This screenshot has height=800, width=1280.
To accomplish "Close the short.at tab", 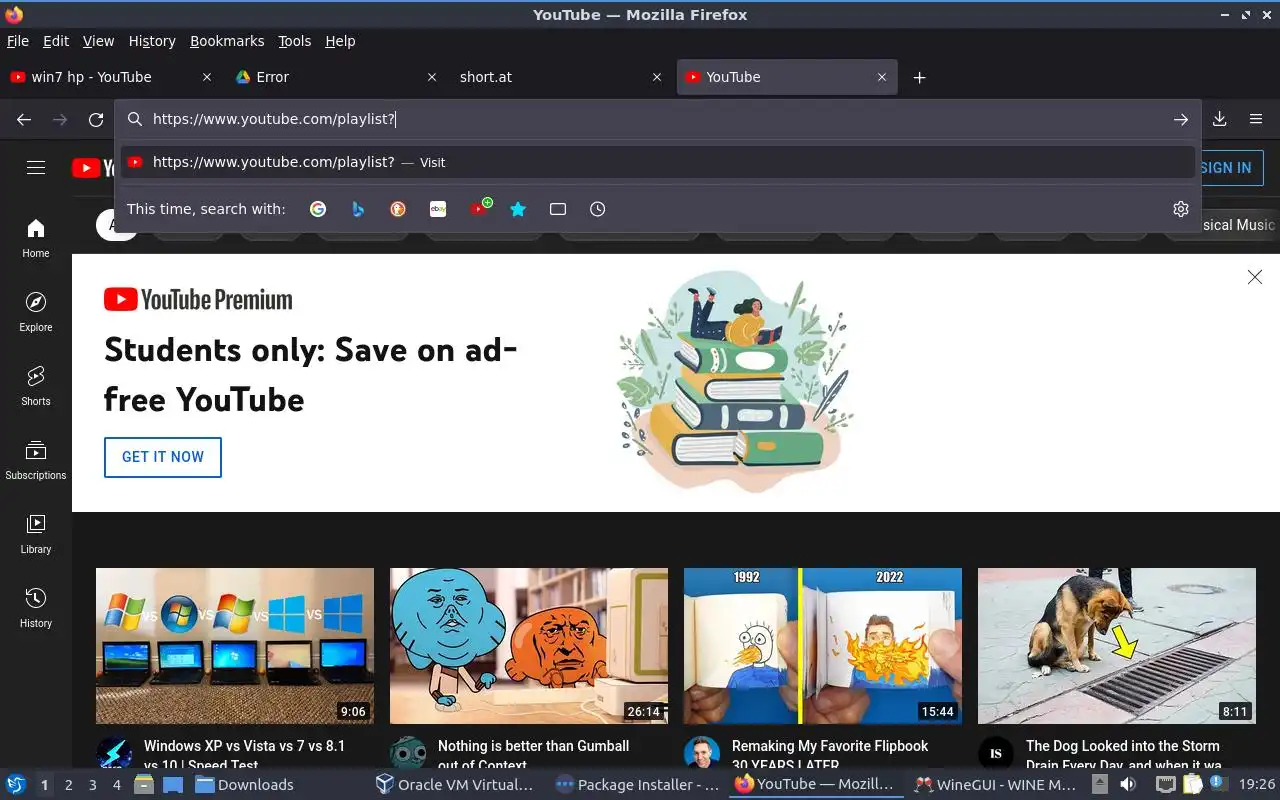I will click(x=657, y=77).
